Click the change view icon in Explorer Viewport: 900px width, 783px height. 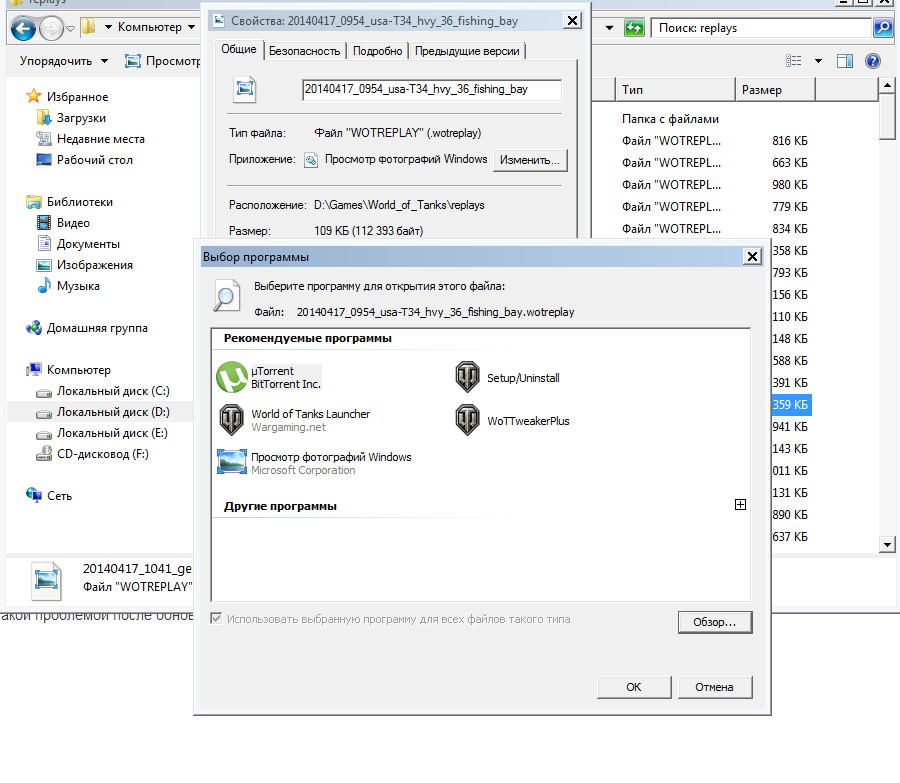coord(794,61)
